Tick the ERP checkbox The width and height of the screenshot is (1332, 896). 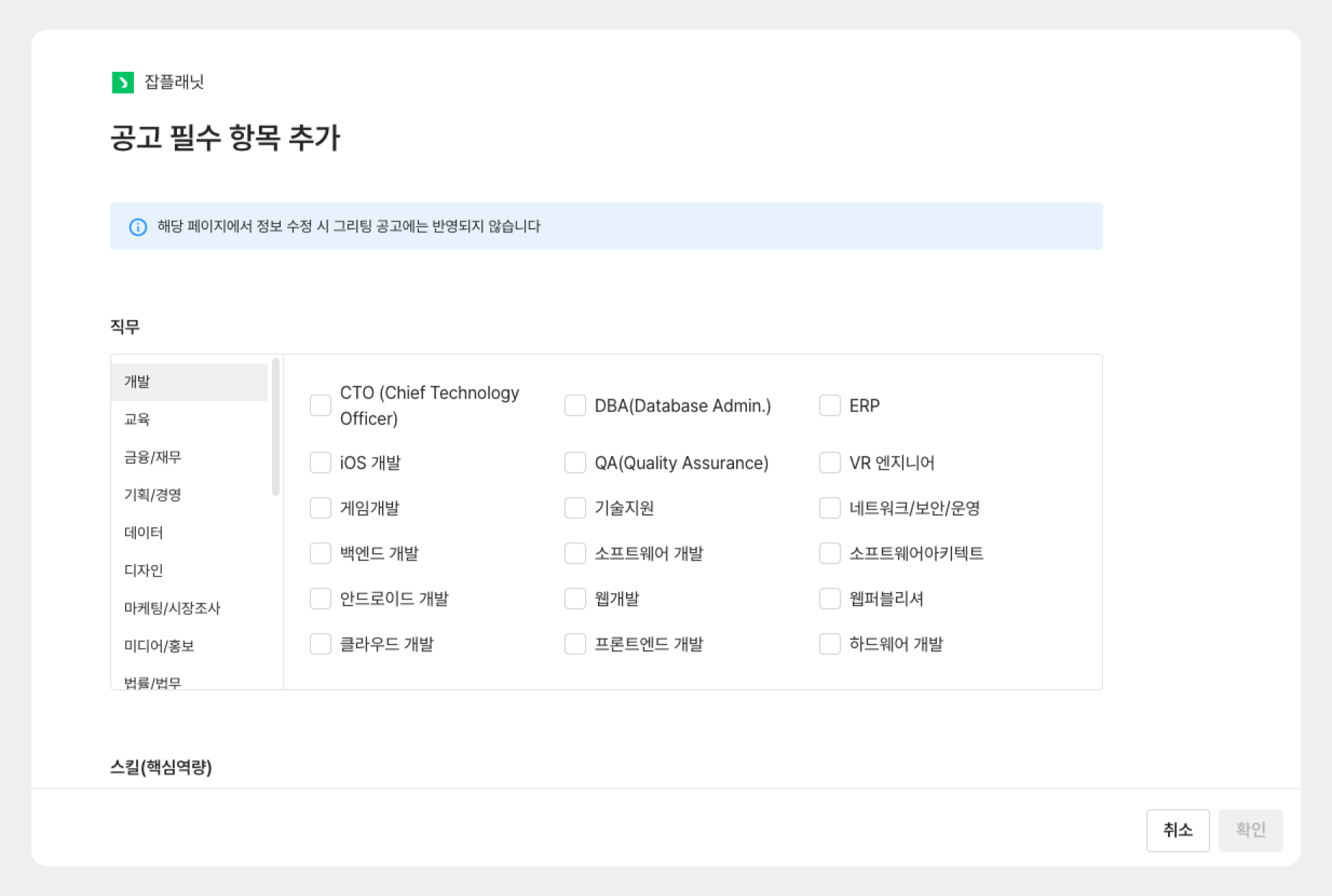[x=830, y=405]
